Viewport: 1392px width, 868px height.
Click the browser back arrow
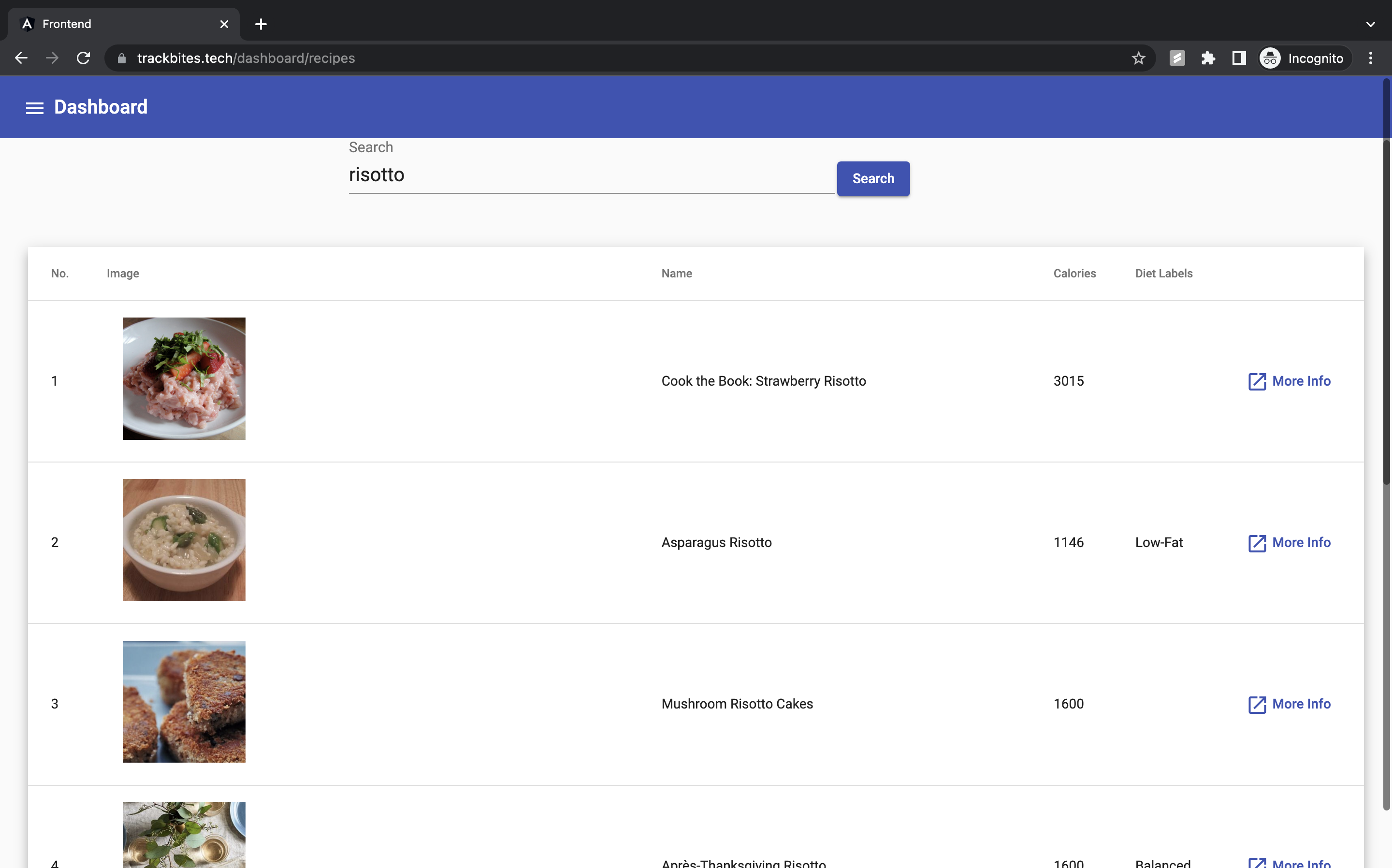[x=21, y=58]
